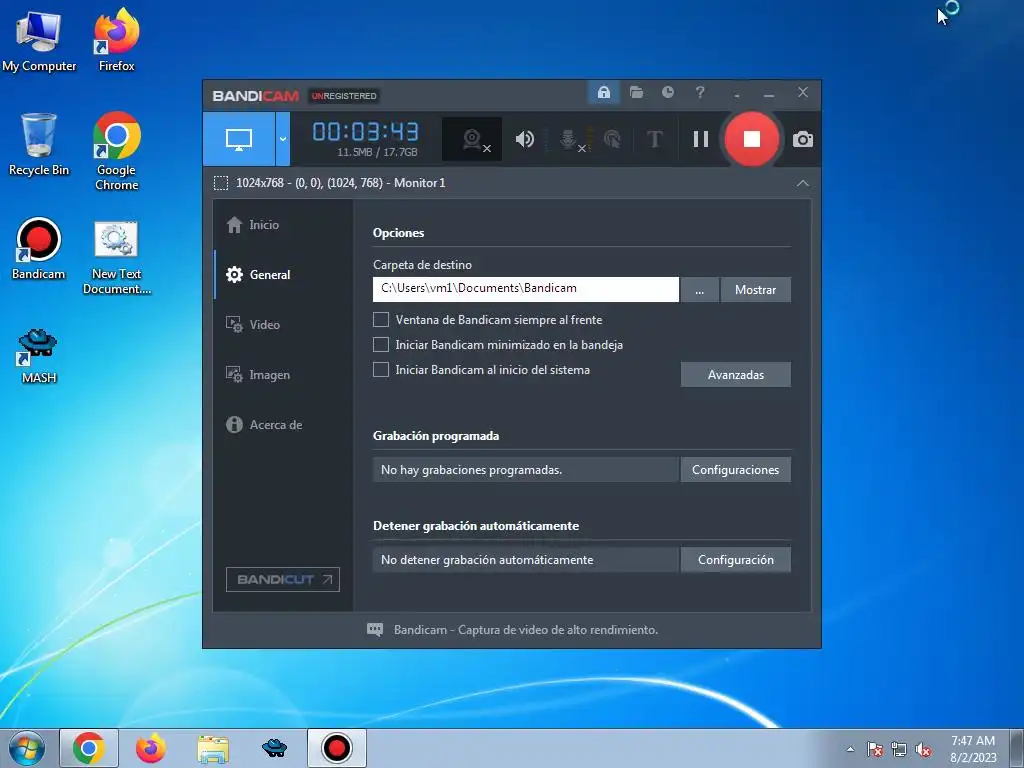Enable Iniciar Bandicam minimizado en la bandeja
This screenshot has width=1024, height=768.
[x=381, y=345]
